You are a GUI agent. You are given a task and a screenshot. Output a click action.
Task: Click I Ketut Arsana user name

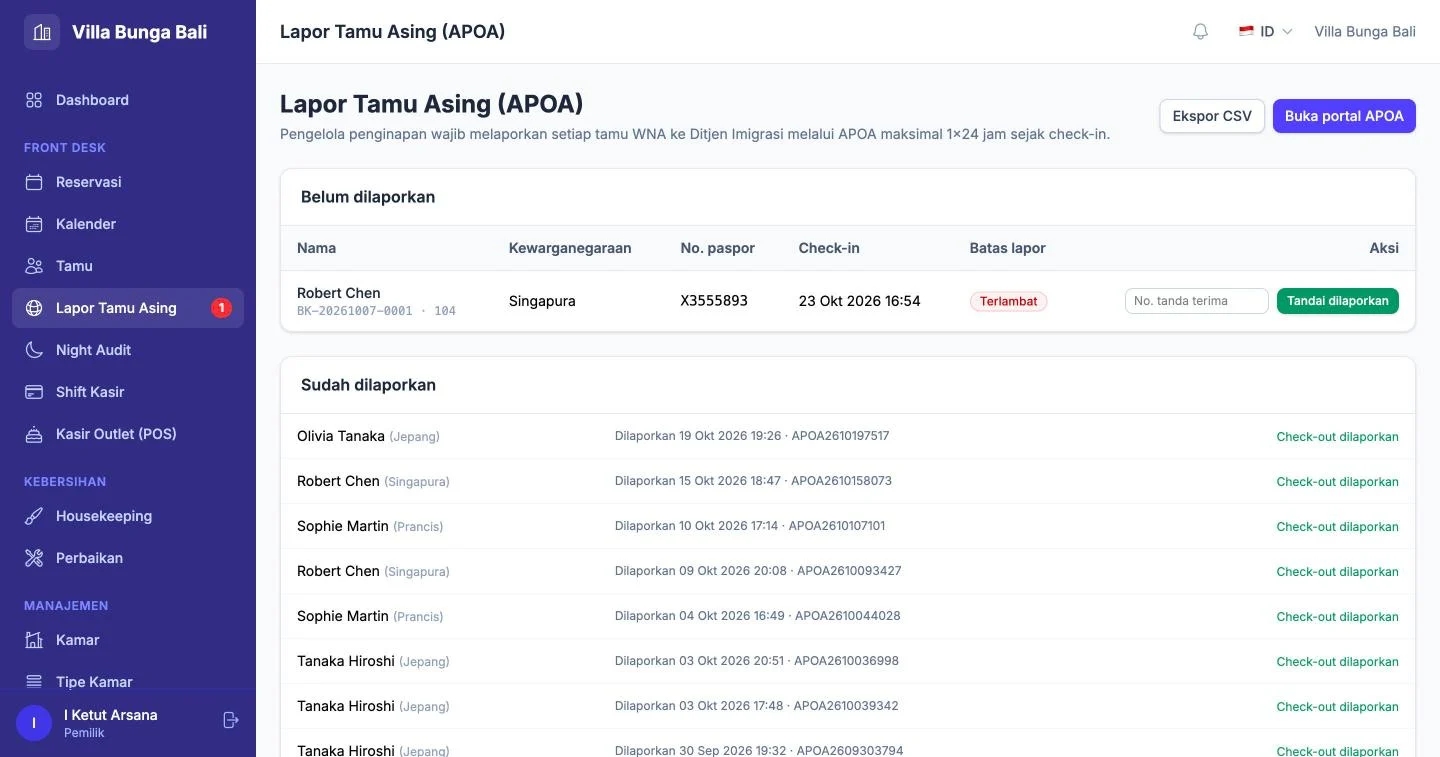pos(111,715)
